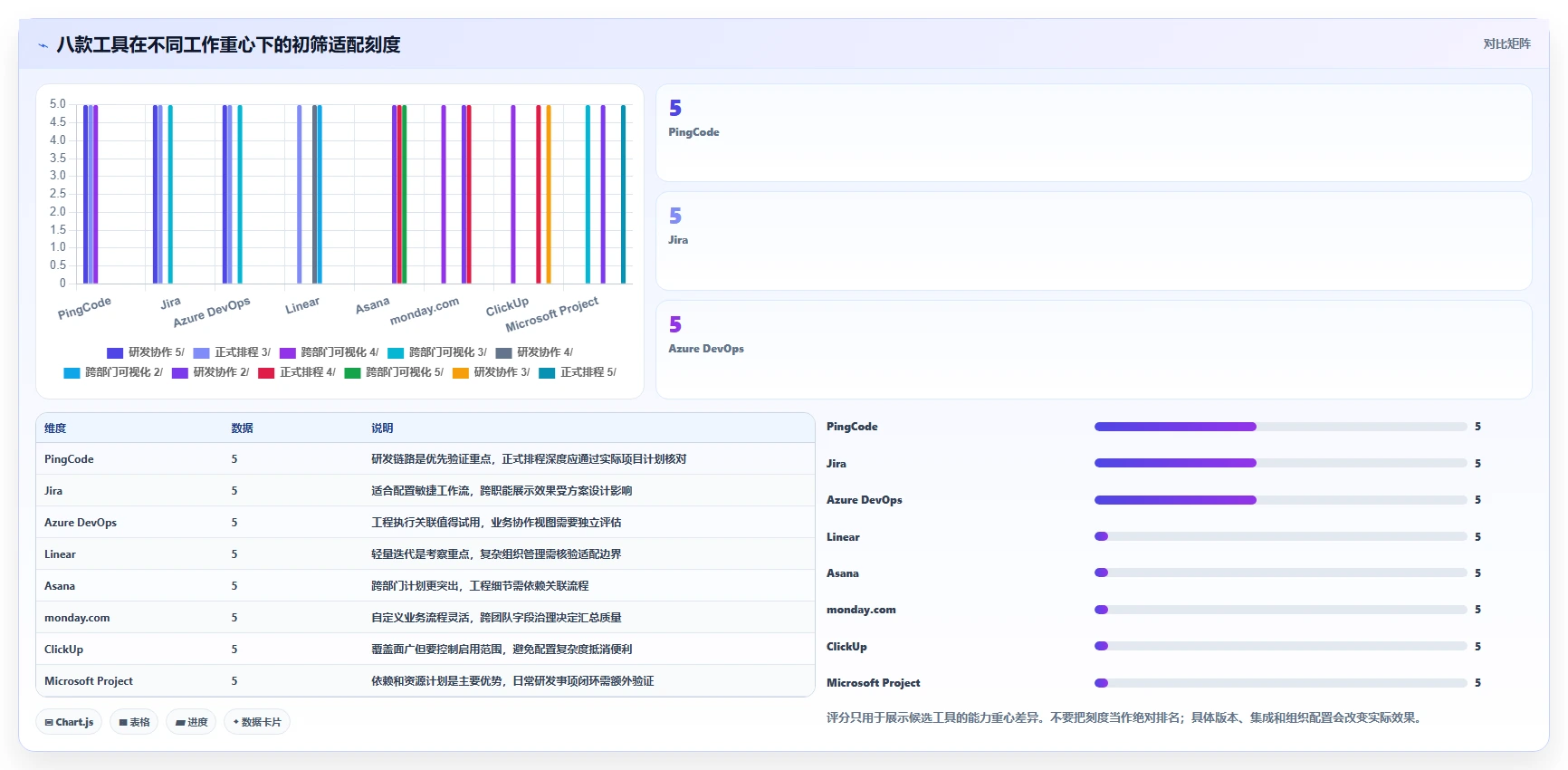Screen dimensions: 1568x770
Task: Select the Azure DevOps table row name
Action: click(81, 523)
